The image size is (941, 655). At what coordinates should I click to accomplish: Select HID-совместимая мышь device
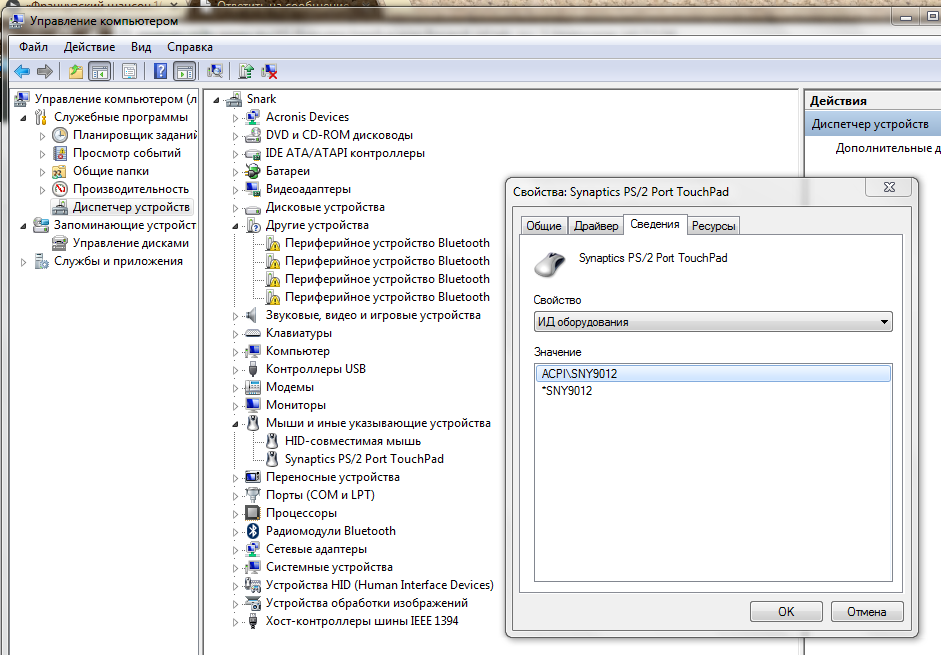point(352,441)
